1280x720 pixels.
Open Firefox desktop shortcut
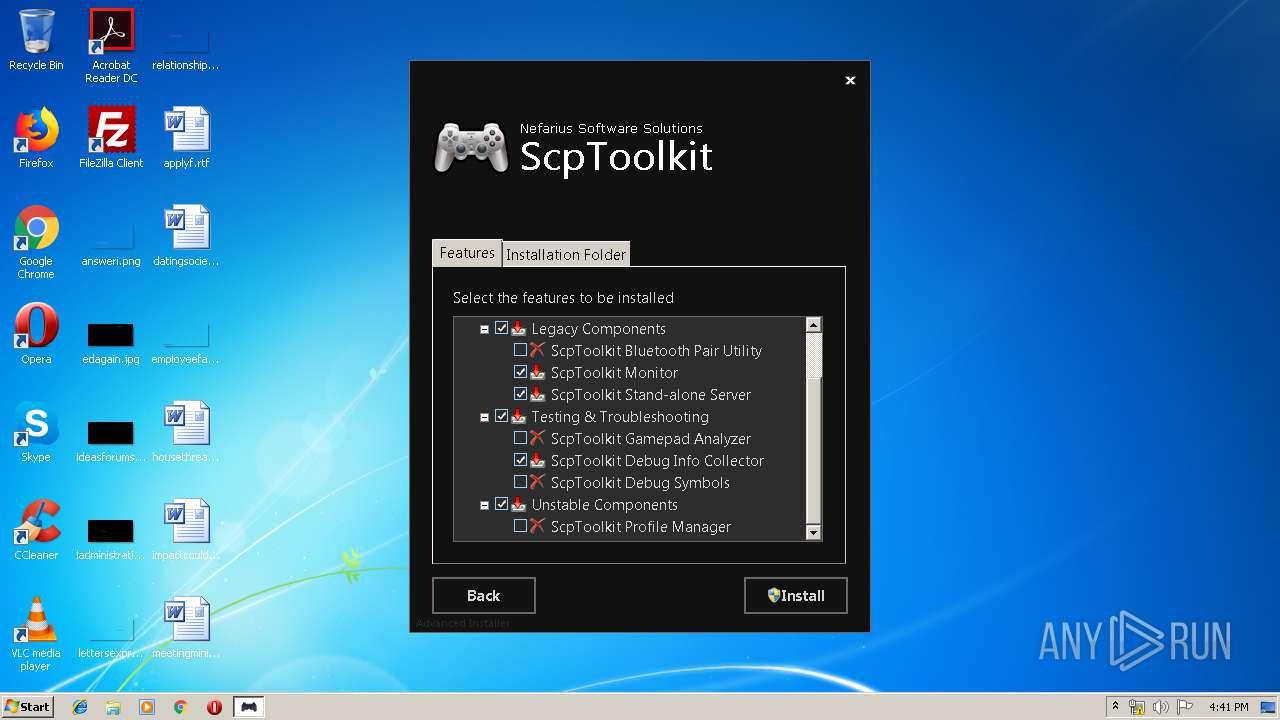click(36, 138)
